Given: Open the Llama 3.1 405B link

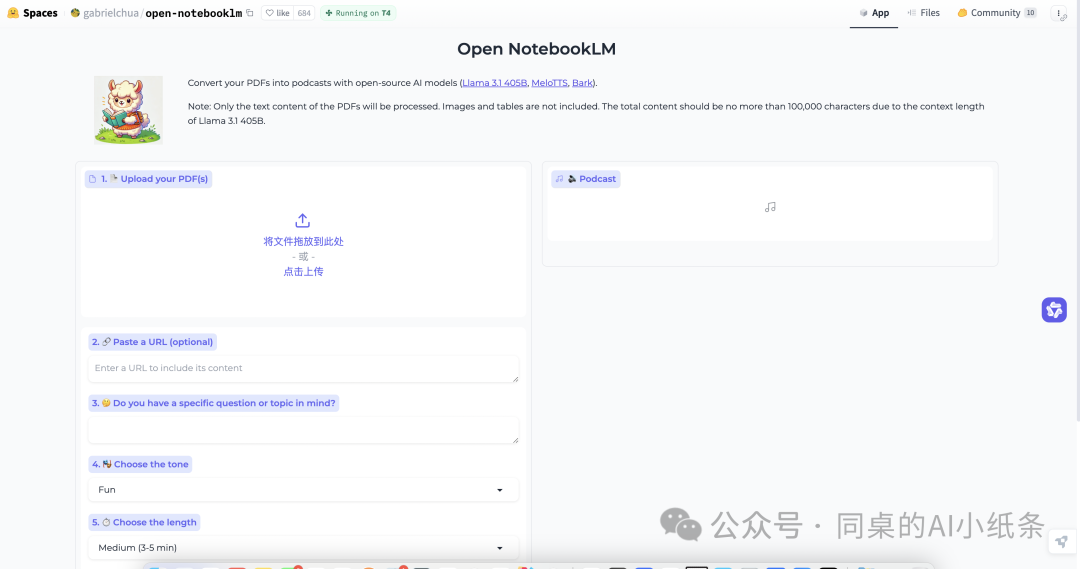Looking at the screenshot, I should [x=495, y=83].
